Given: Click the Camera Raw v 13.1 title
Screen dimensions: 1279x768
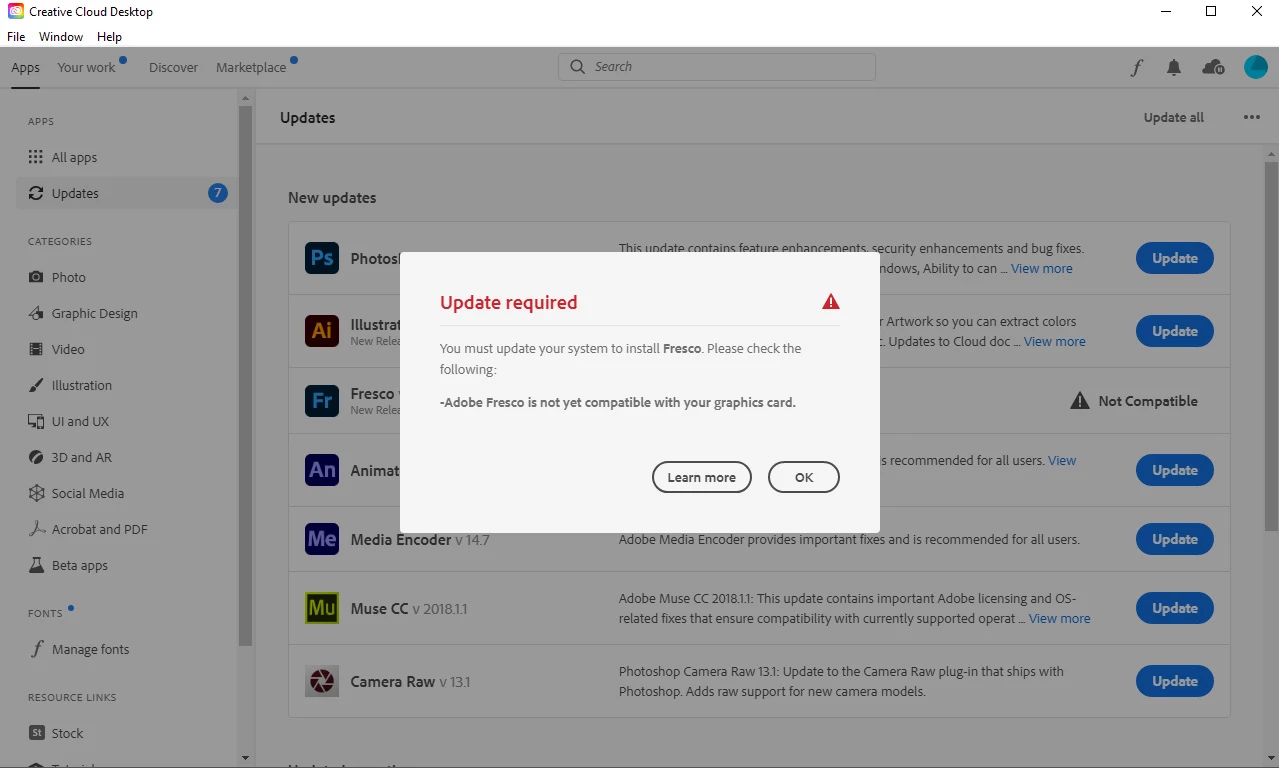Looking at the screenshot, I should [x=410, y=681].
